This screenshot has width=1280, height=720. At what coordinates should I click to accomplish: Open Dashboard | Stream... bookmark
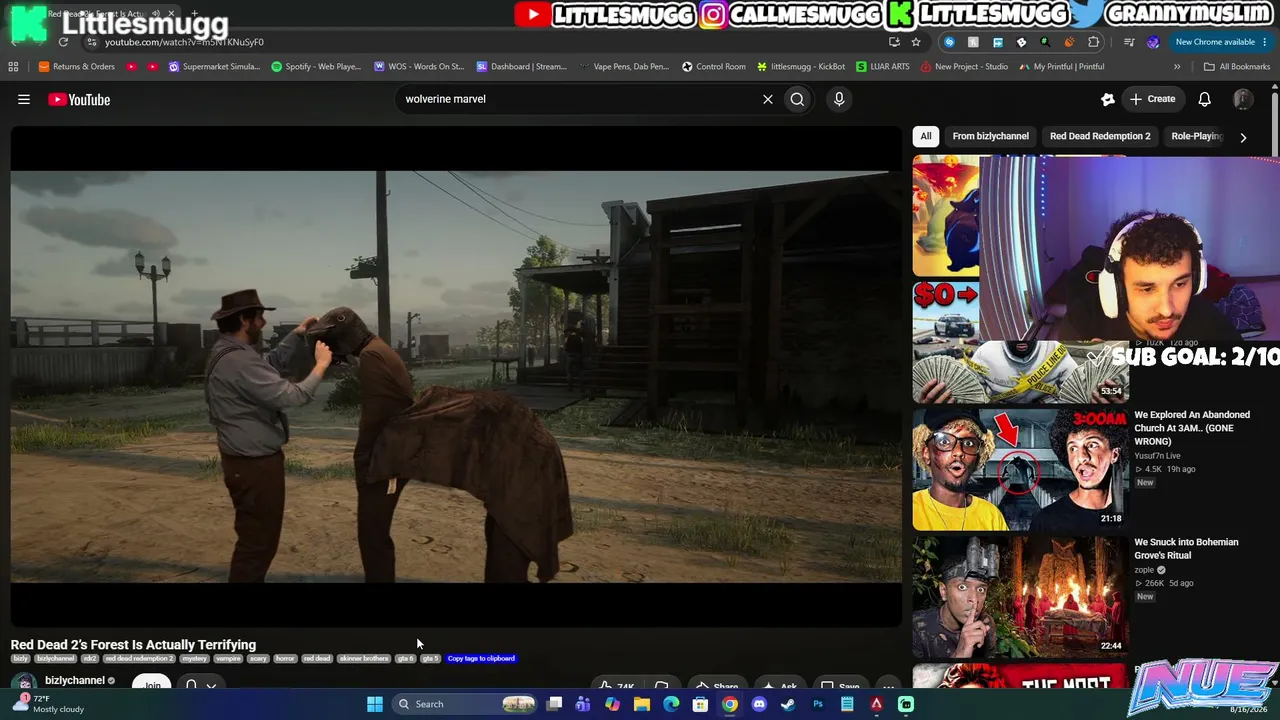[x=522, y=66]
